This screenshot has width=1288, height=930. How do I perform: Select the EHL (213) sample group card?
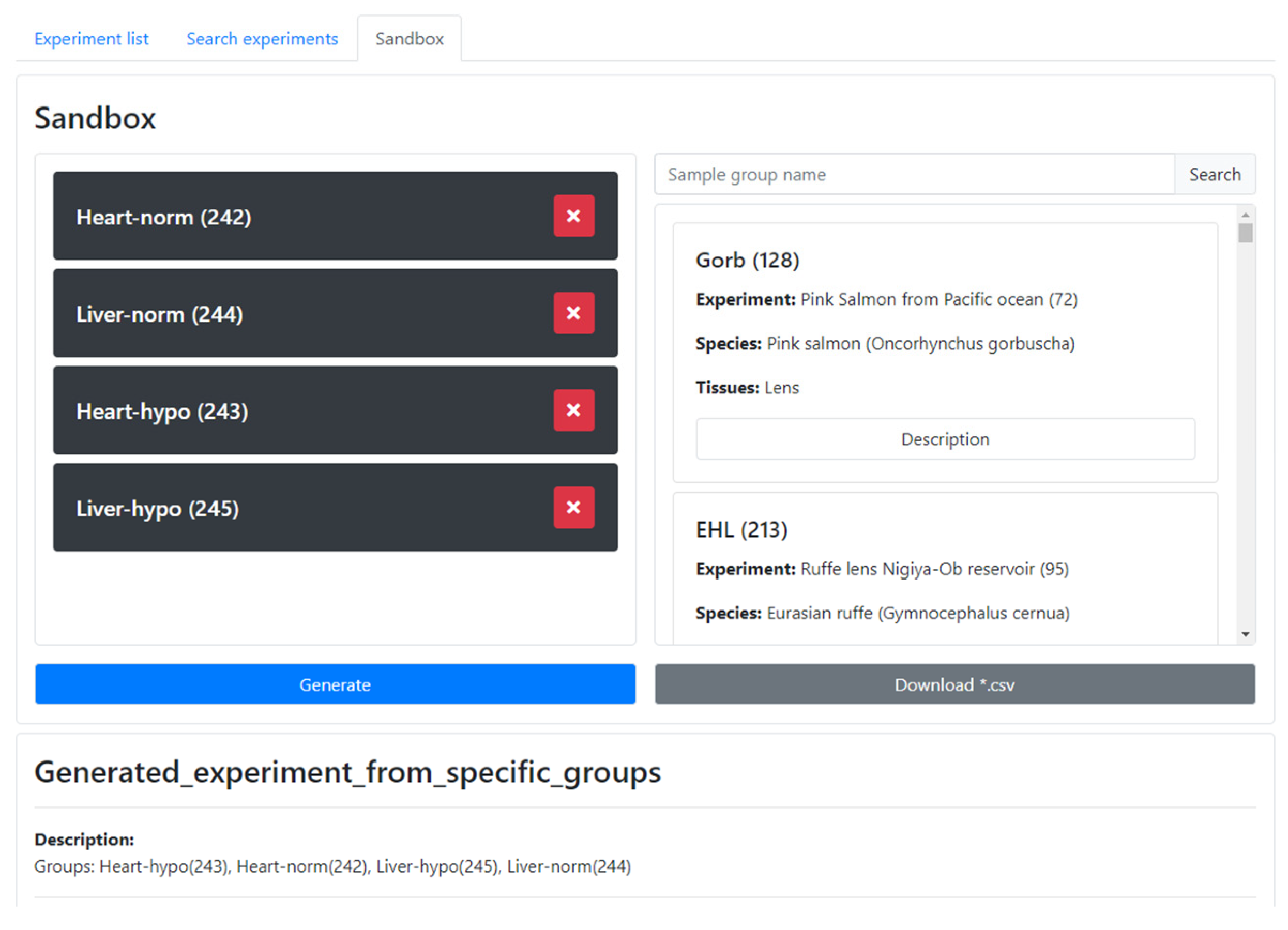(741, 530)
